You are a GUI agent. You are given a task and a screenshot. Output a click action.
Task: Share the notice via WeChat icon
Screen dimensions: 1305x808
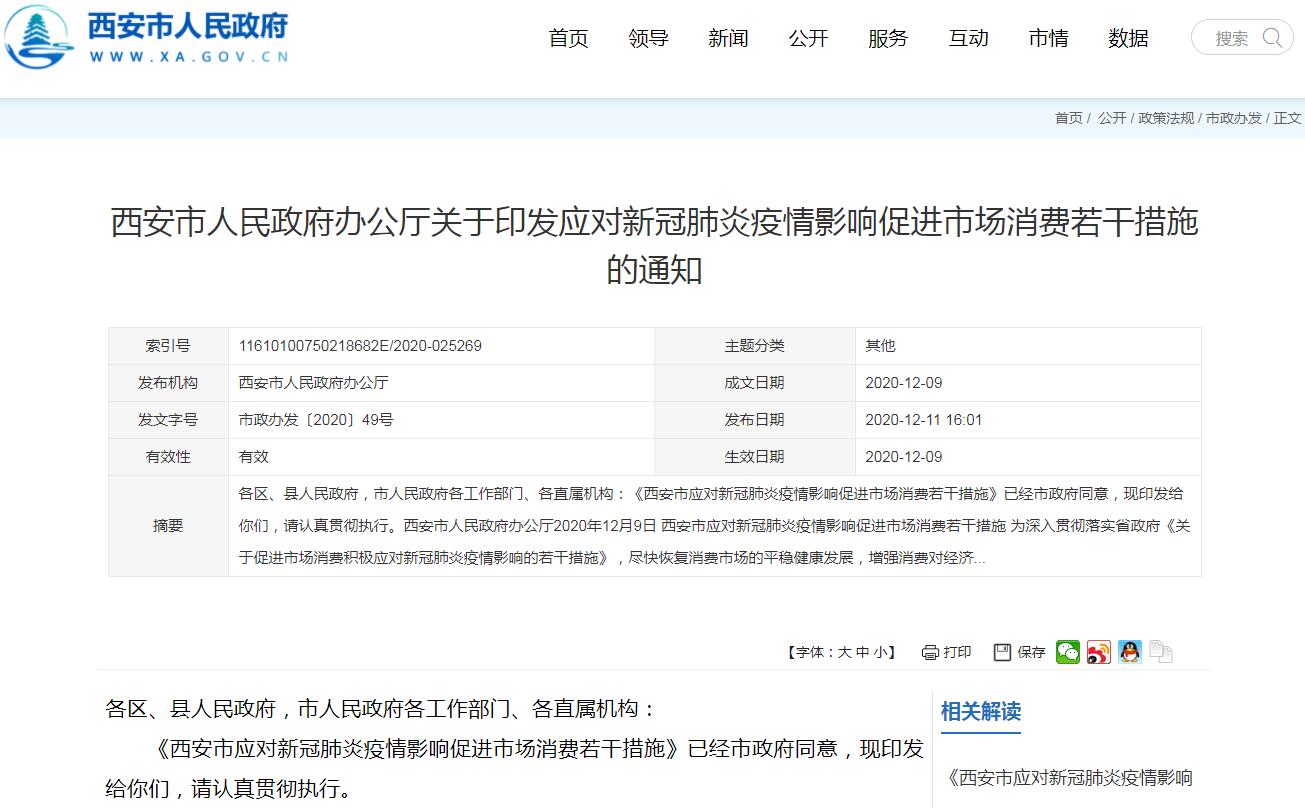(1068, 652)
